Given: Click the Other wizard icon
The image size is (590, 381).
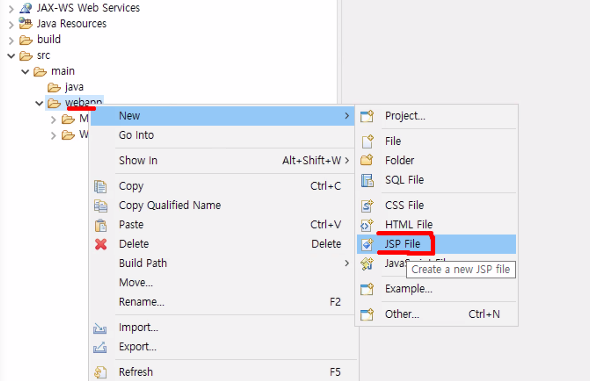Looking at the screenshot, I should (x=367, y=314).
